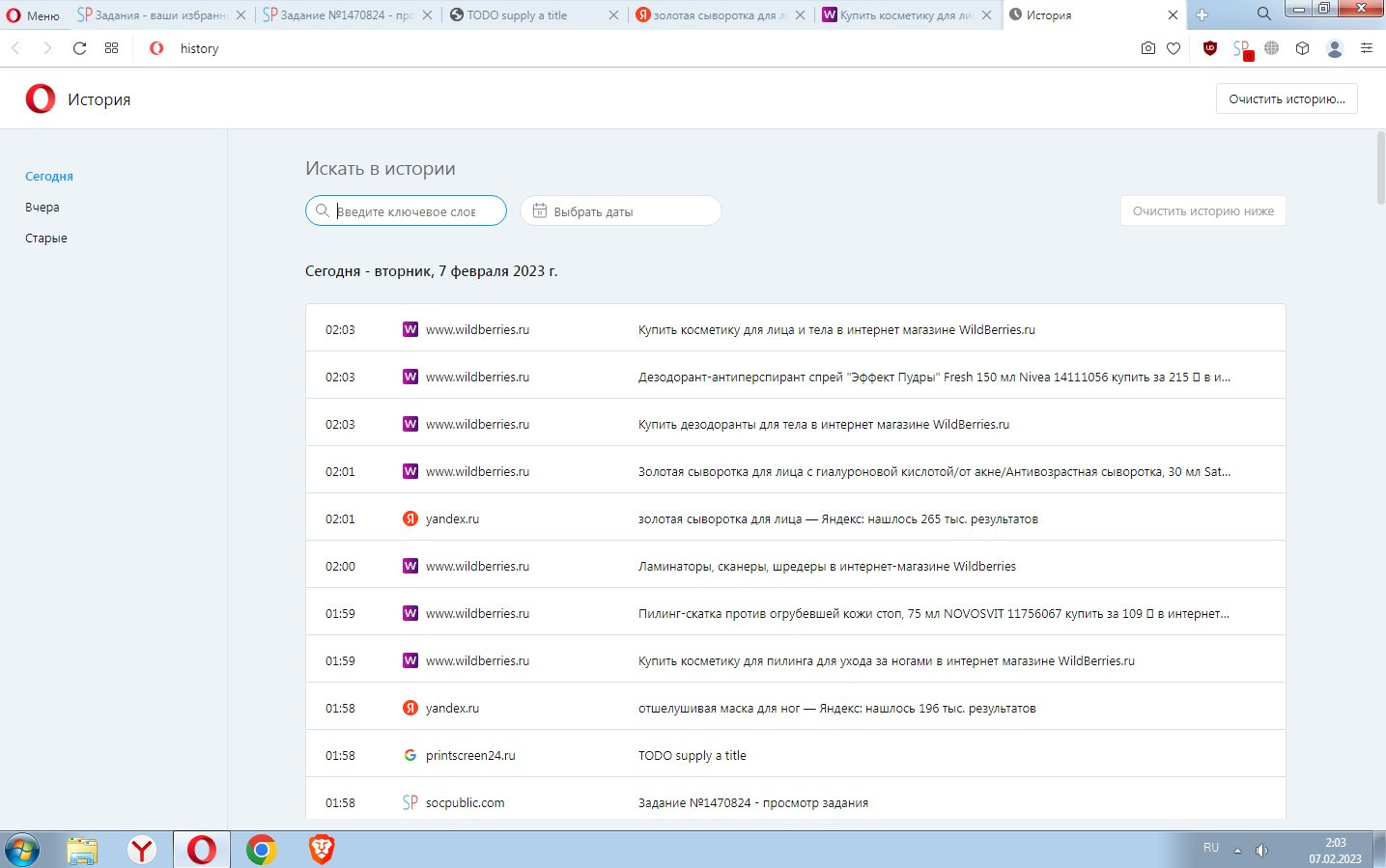Click socpublic.com domain text
1386x868 pixels.
[465, 802]
